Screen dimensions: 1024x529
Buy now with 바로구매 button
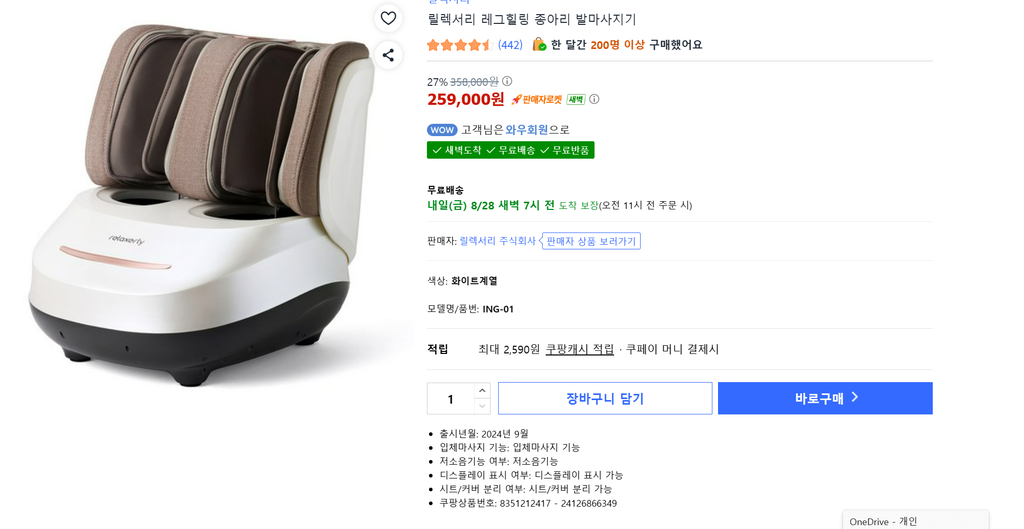pos(825,398)
